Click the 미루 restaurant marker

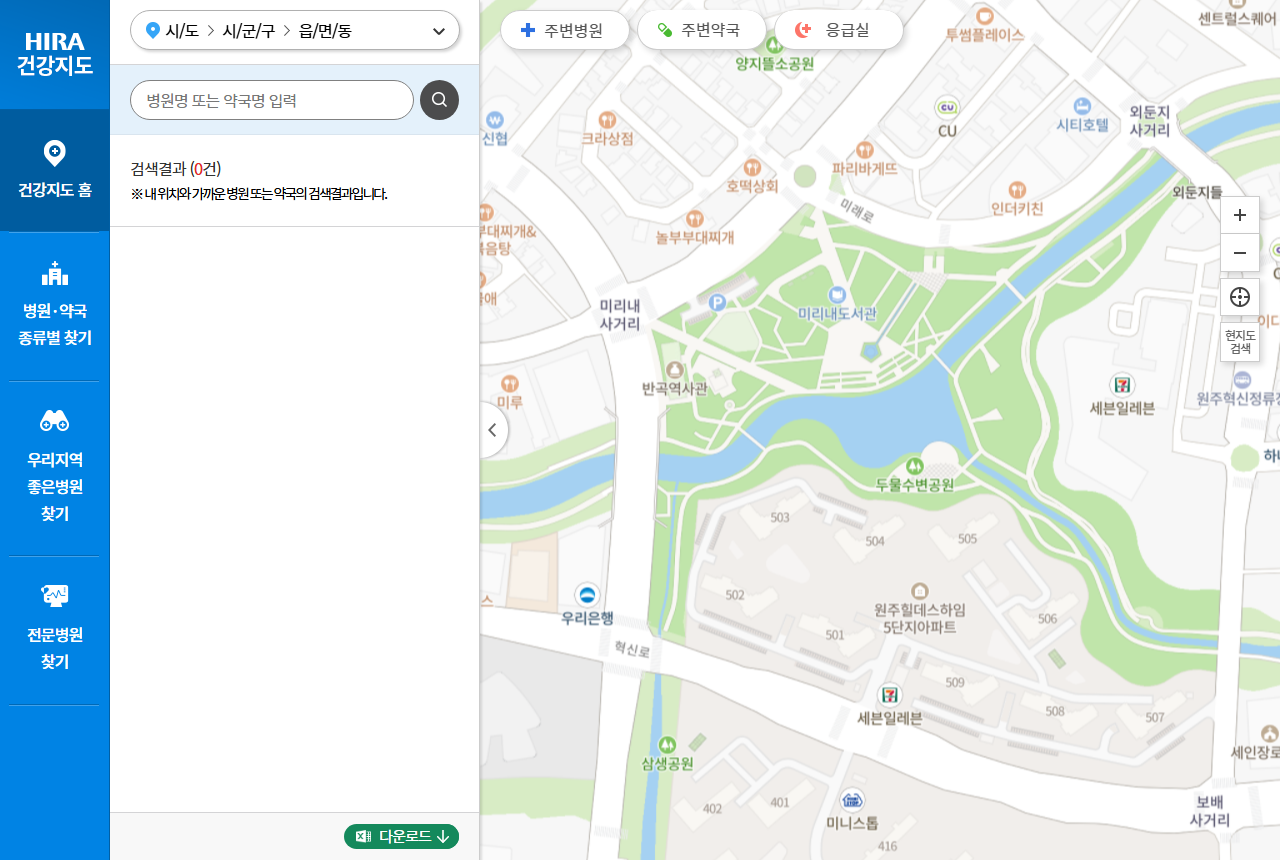click(510, 383)
